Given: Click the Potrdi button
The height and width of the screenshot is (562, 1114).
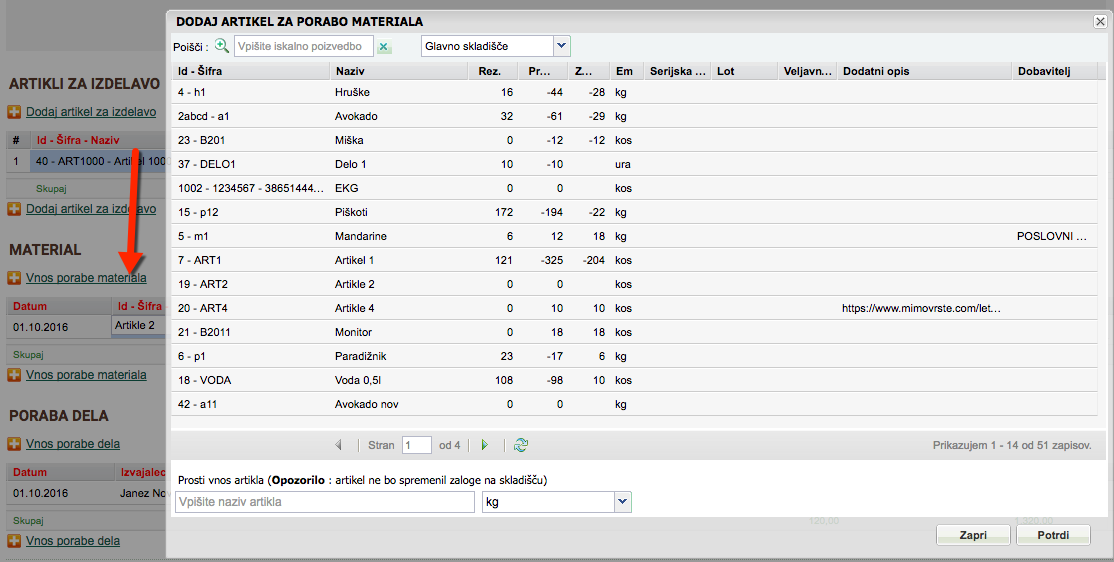Looking at the screenshot, I should pos(1053,535).
